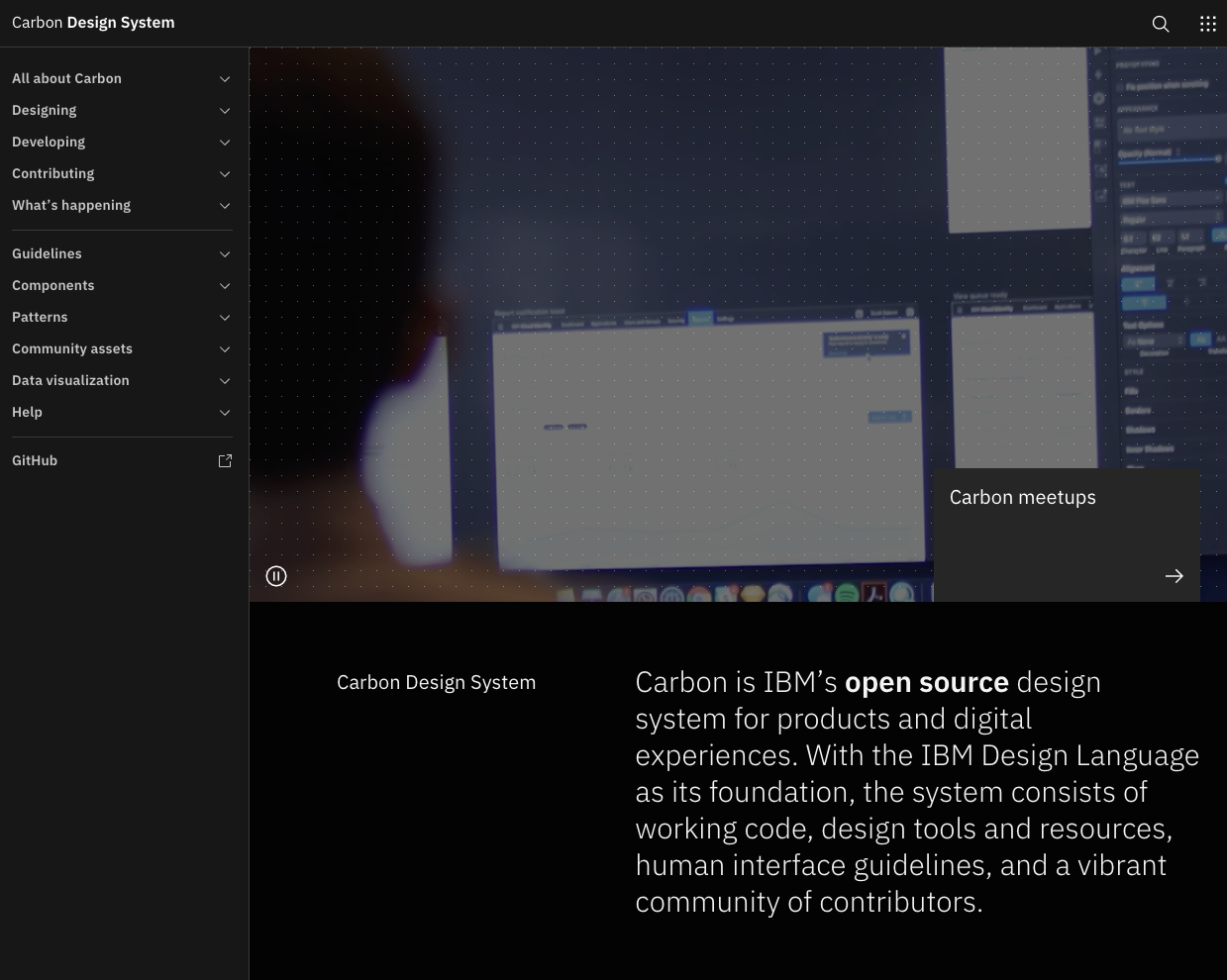Screen dimensions: 1227x980
Task: Expand the Components chevron
Action: (x=225, y=286)
